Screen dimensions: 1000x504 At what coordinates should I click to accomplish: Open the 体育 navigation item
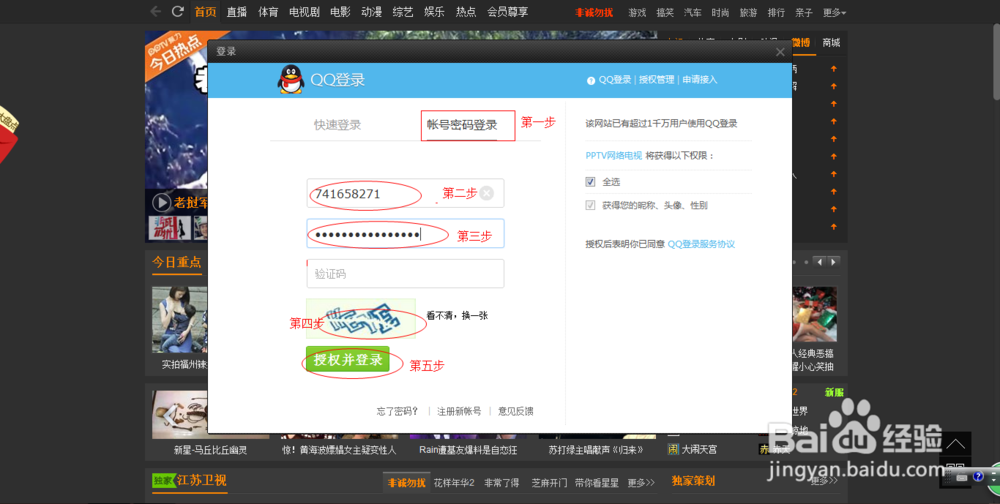(x=268, y=11)
